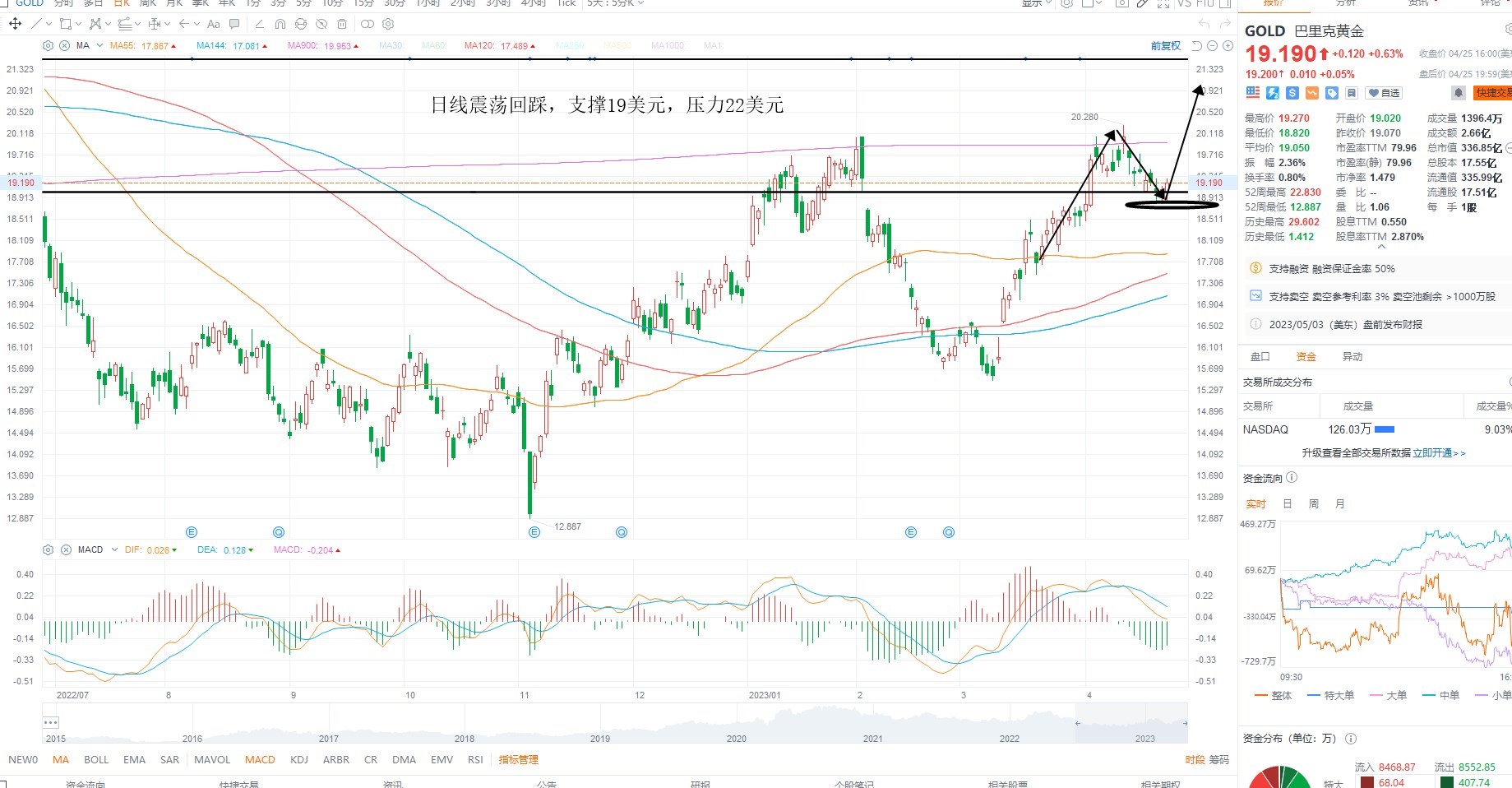Add GOLD to 自选 watchlist
Image resolution: width=1512 pixels, height=788 pixels.
[x=1384, y=93]
